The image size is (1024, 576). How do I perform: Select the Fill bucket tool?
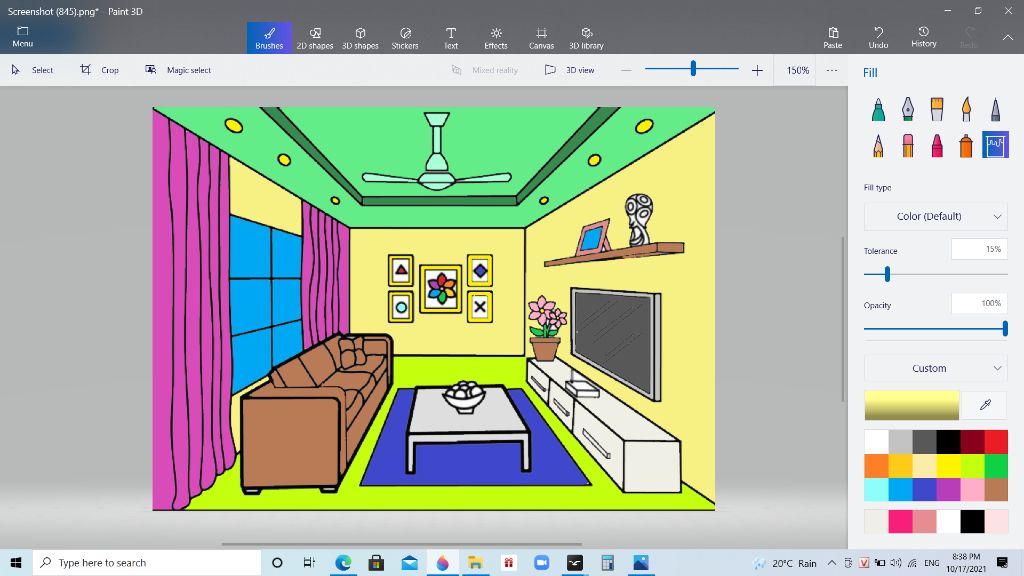(995, 145)
